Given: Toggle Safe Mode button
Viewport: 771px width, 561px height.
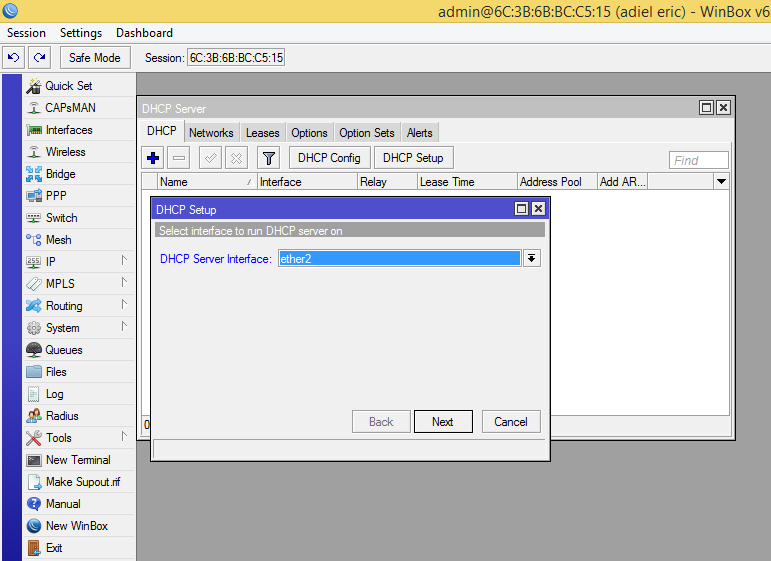Looking at the screenshot, I should 95,58.
